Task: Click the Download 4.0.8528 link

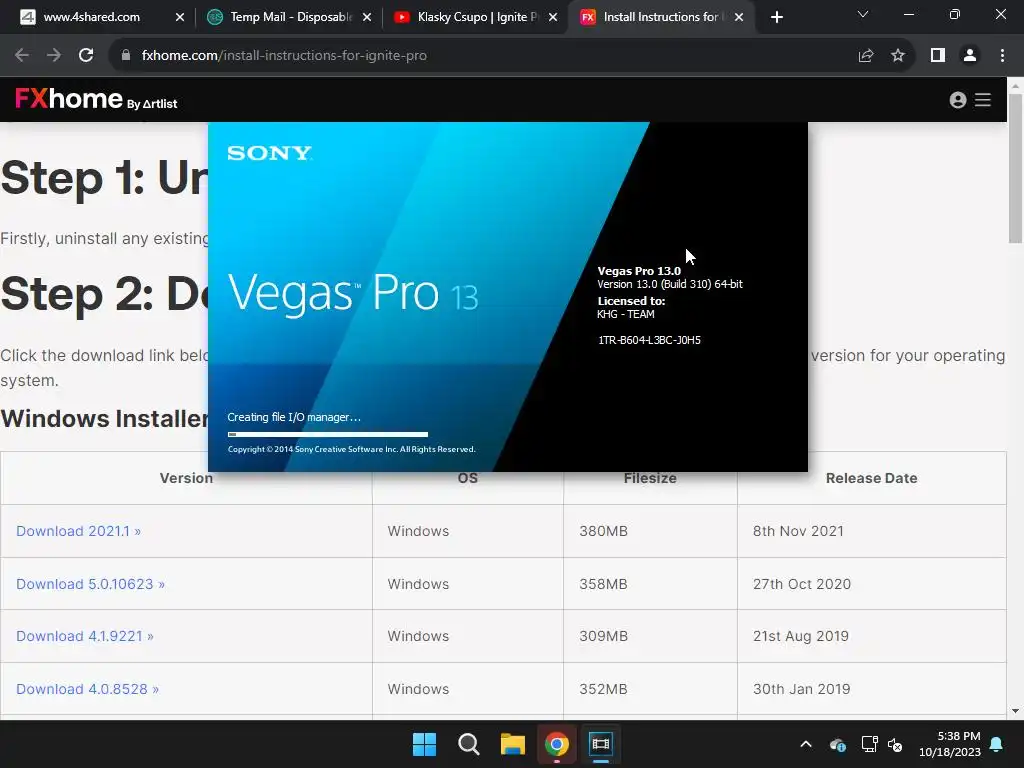Action: click(x=88, y=689)
